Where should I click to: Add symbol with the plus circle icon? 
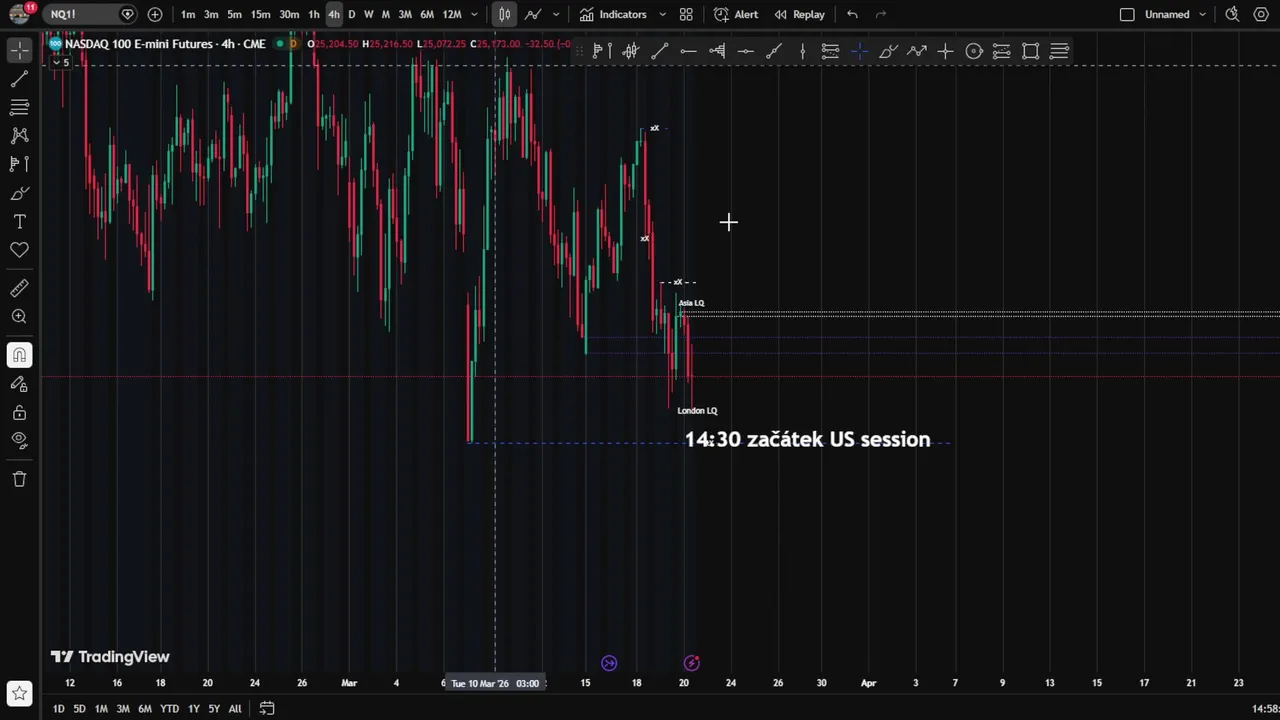tap(155, 14)
